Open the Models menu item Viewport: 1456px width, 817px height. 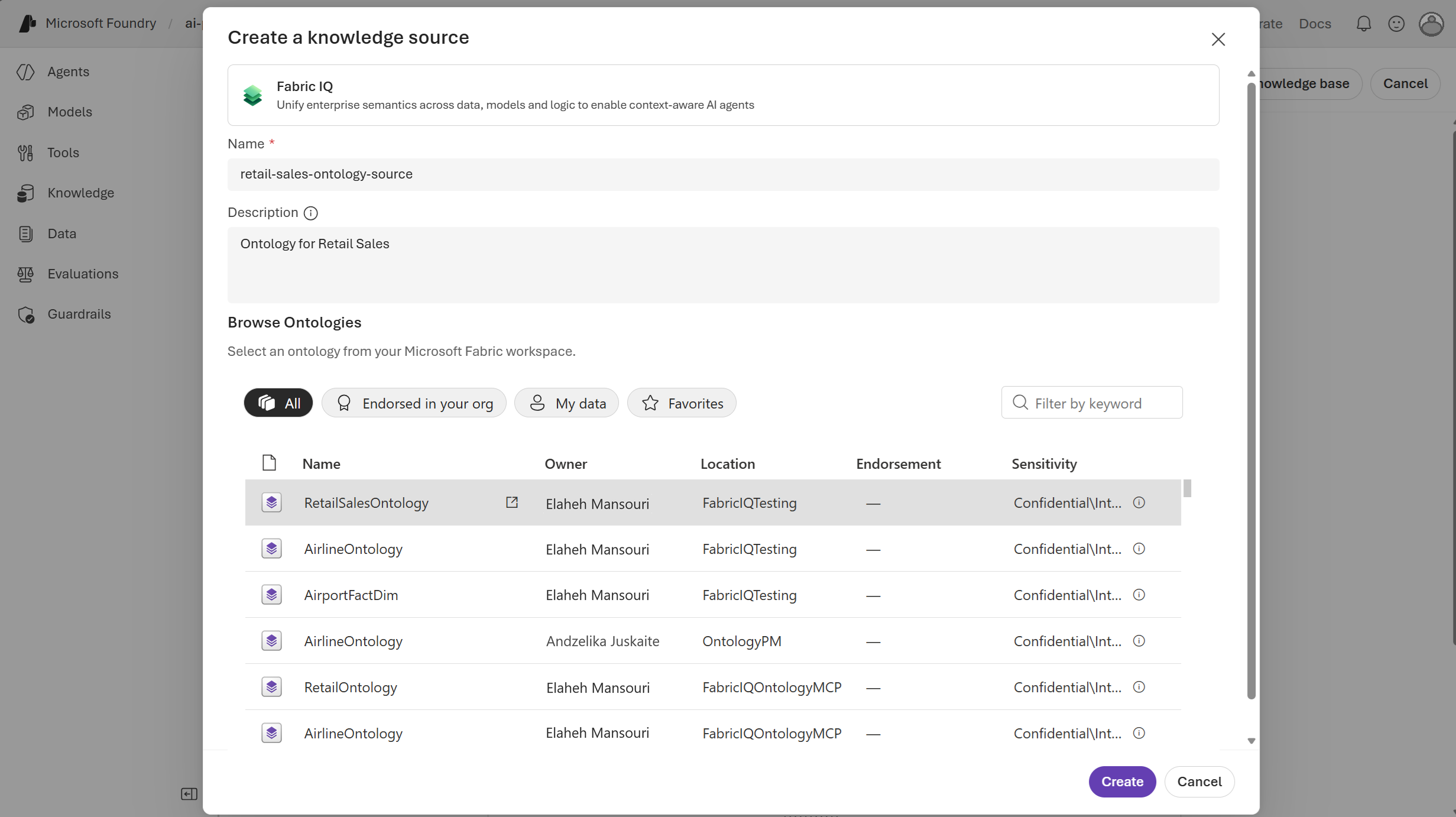pyautogui.click(x=70, y=112)
